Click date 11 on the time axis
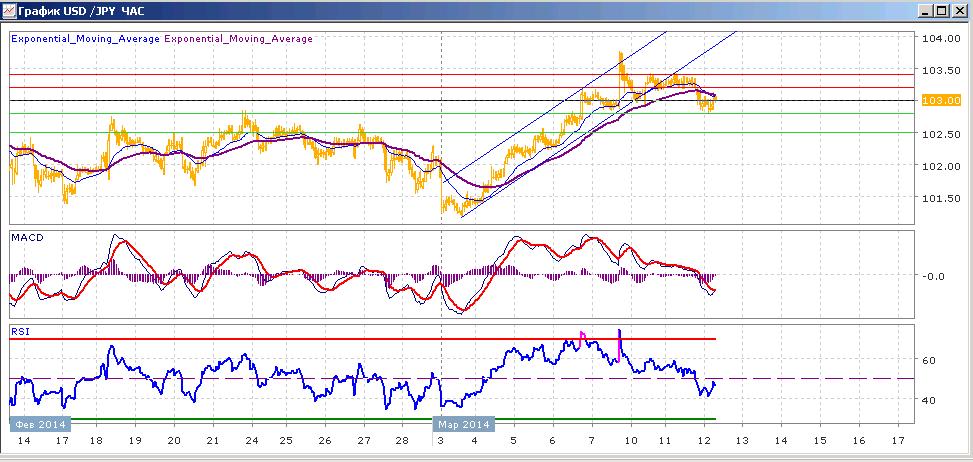Viewport: 973px width, 462px height. 665,440
